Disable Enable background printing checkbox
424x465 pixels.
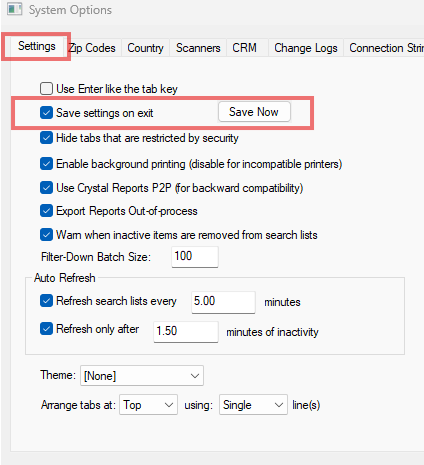coord(46,164)
